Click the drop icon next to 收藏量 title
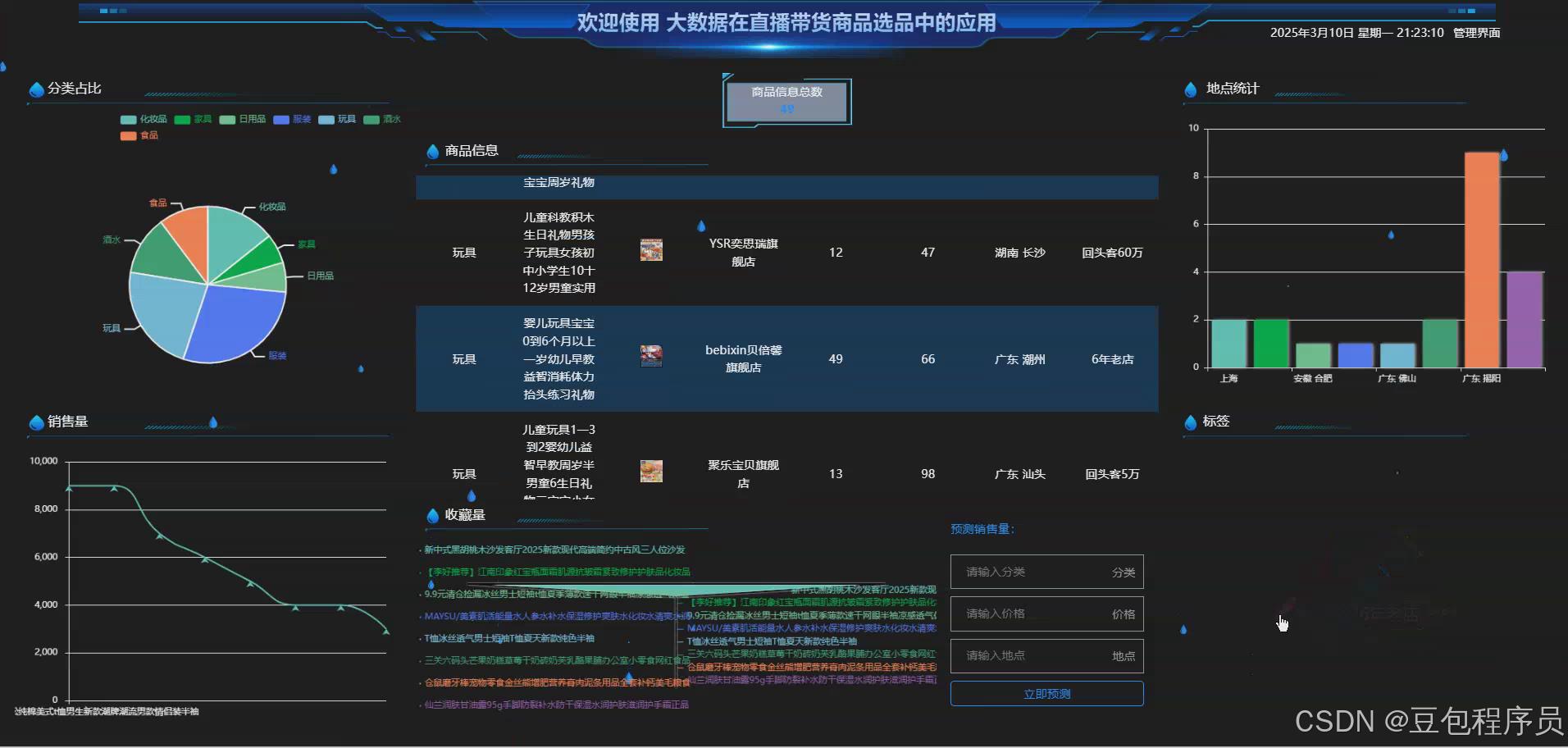This screenshot has height=748, width=1568. (433, 515)
